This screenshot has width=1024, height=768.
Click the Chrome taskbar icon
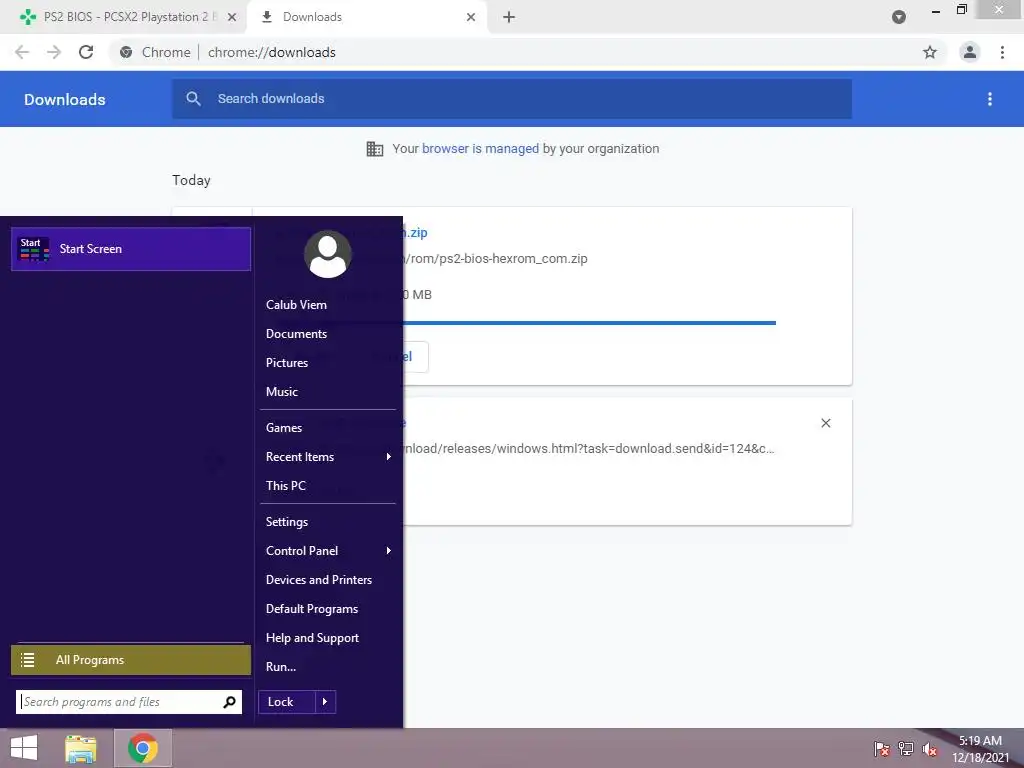143,748
